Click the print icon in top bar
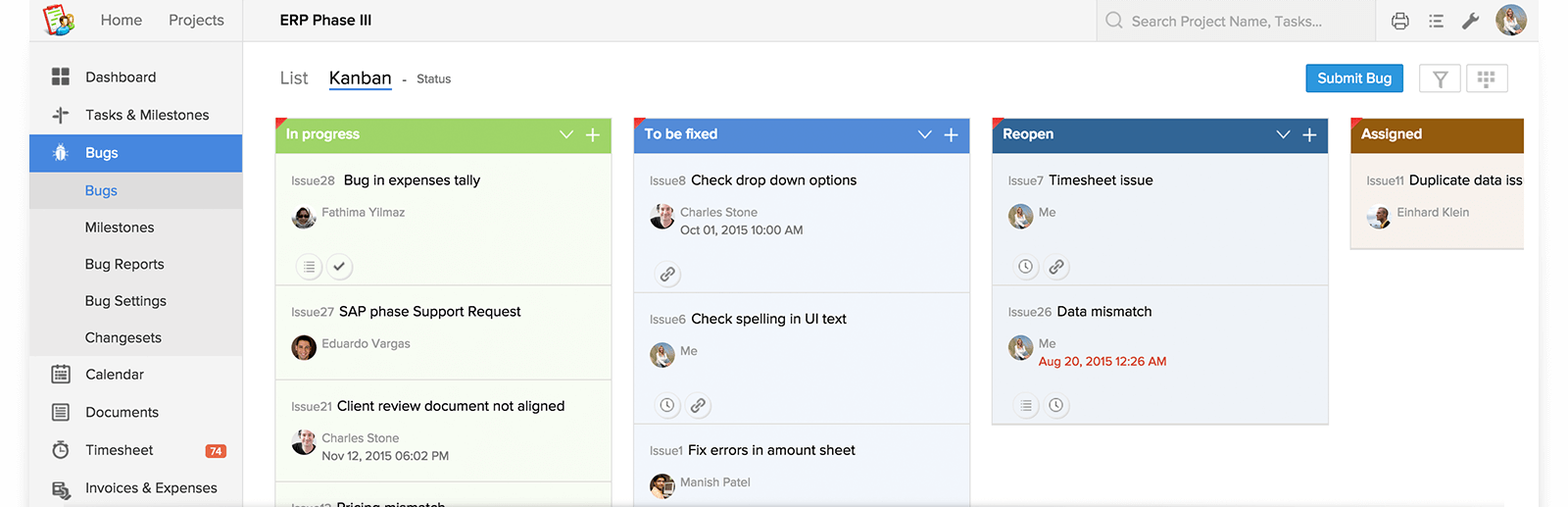 pos(1400,21)
